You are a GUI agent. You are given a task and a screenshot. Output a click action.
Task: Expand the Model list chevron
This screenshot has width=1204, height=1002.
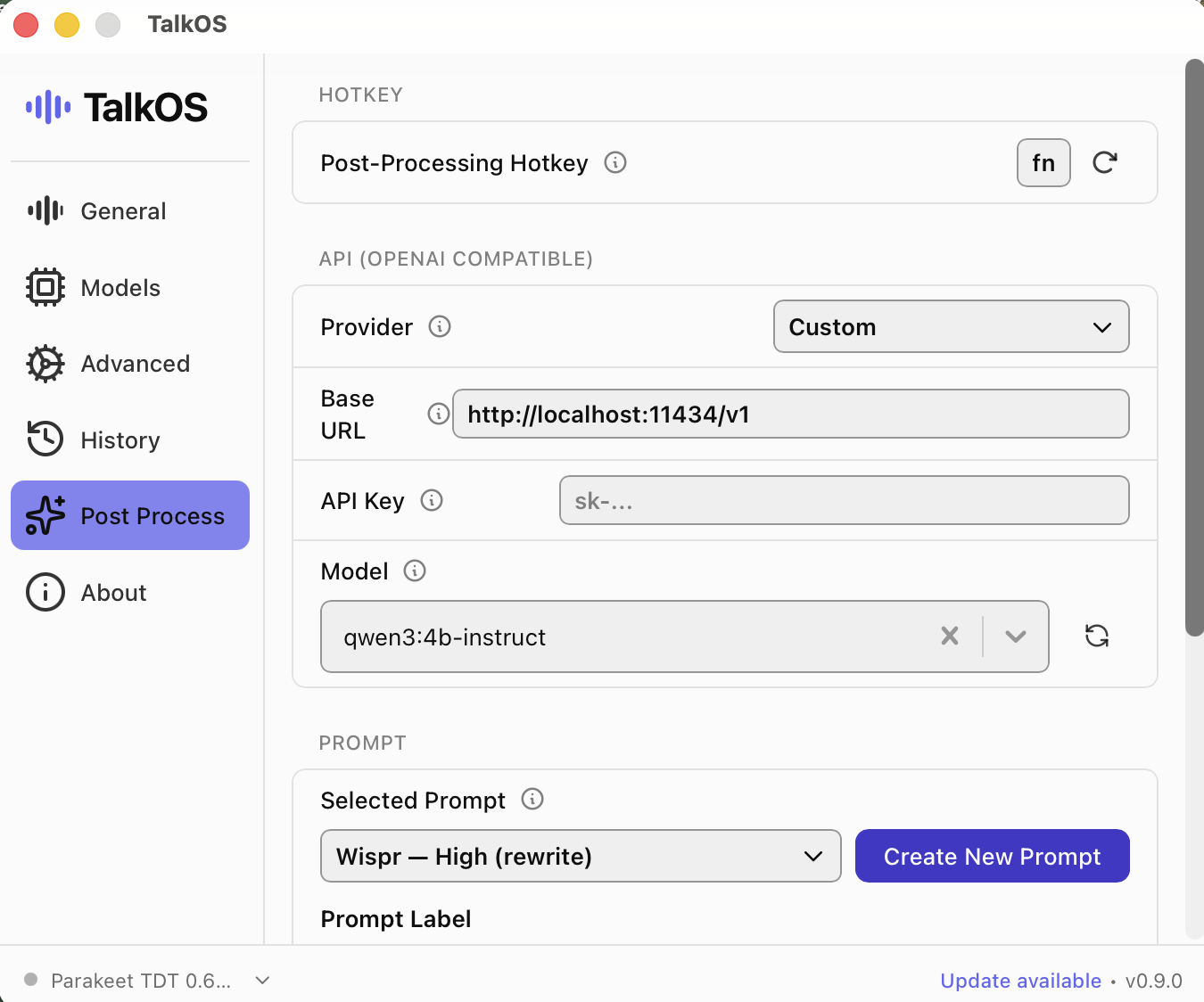[1016, 636]
